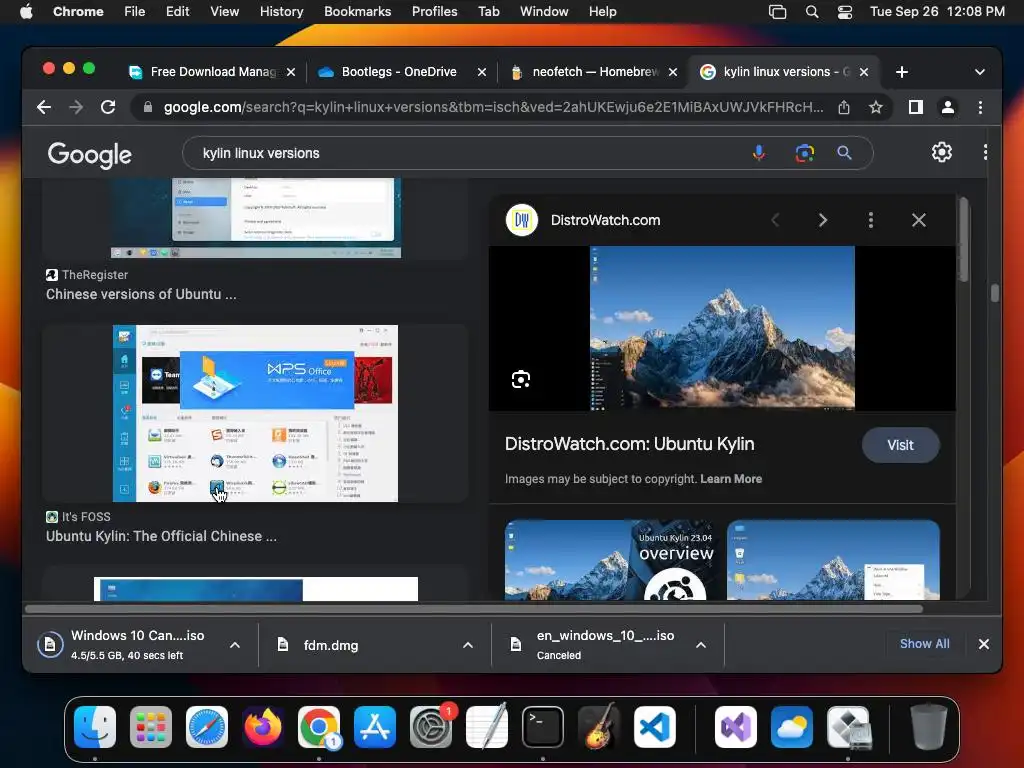Open App Store from the Dock

(375, 727)
